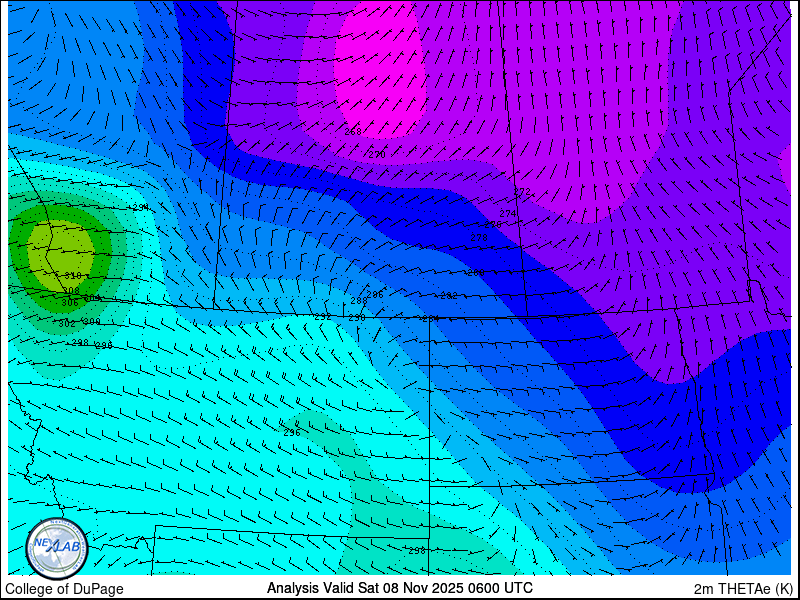Select the 310 contour label
The image size is (800, 600).
click(x=73, y=276)
